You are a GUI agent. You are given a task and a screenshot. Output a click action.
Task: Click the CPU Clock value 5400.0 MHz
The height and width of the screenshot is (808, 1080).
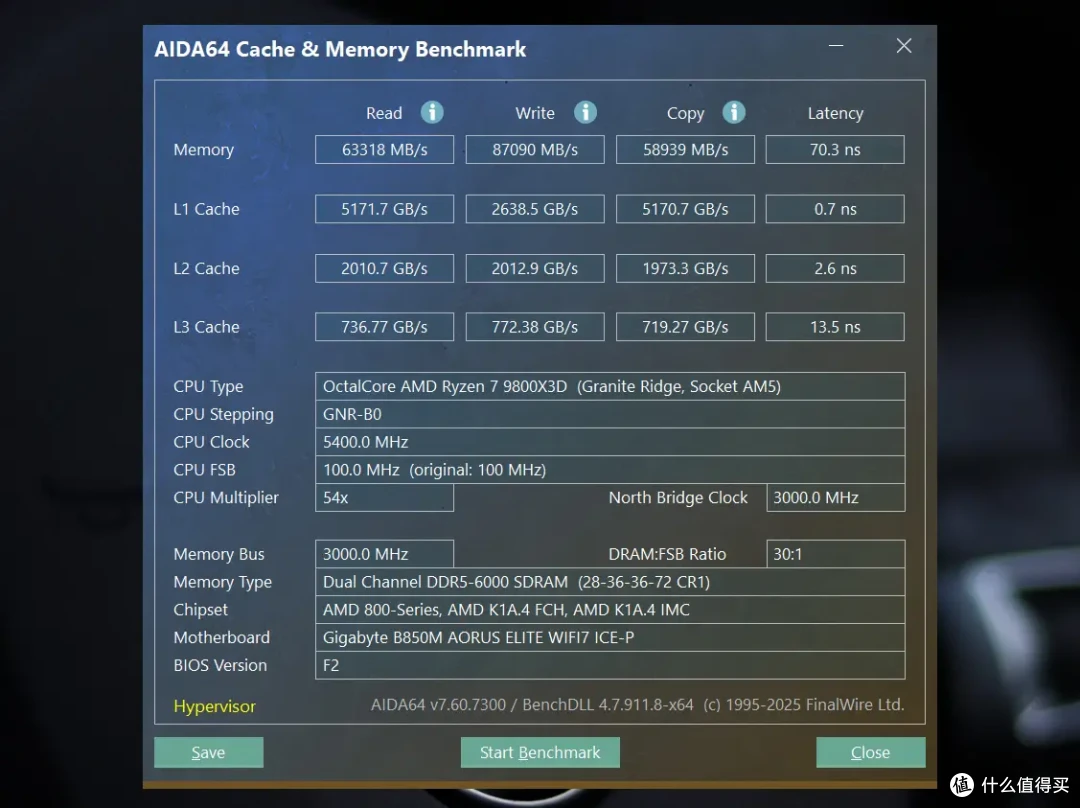pyautogui.click(x=610, y=442)
